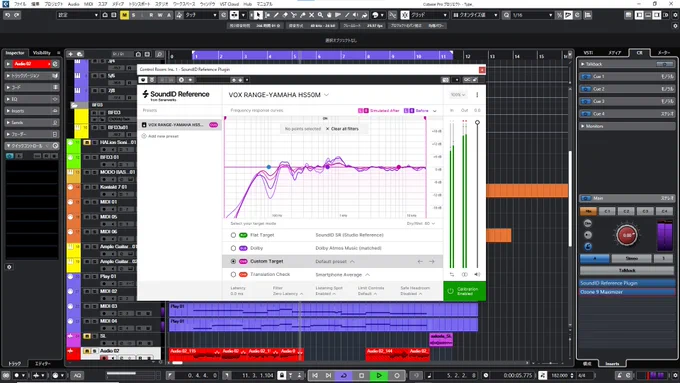This screenshot has width=680, height=383.
Task: Open the SoundID three-dot options menu
Action: [x=477, y=95]
